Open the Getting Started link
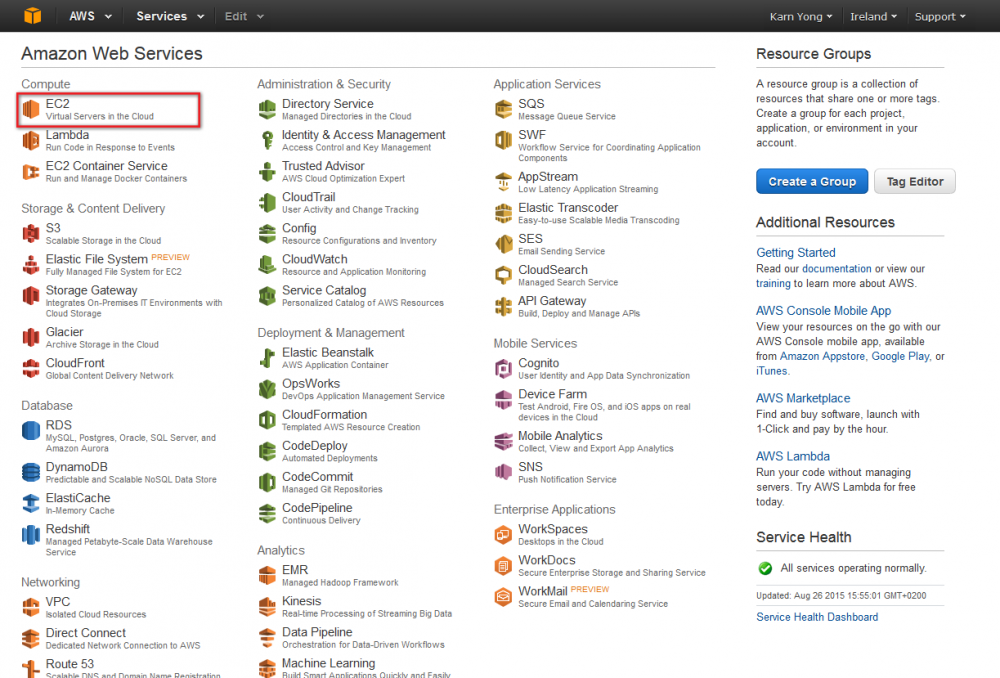 (795, 253)
